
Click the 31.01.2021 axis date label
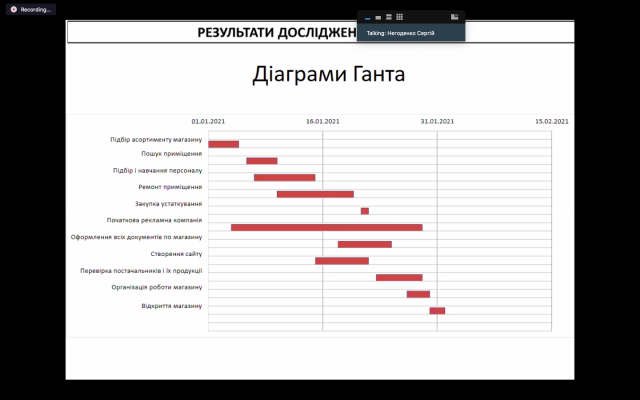tap(437, 121)
